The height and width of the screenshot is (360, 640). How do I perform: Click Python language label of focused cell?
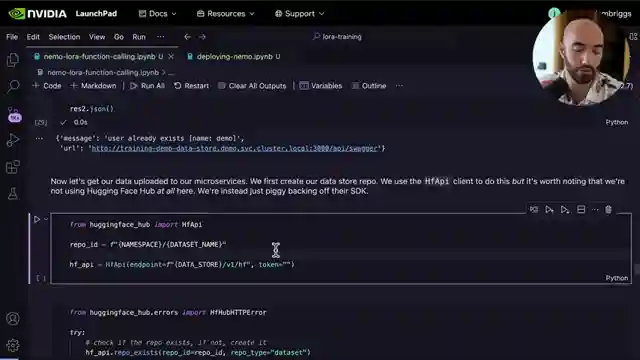tap(616, 278)
